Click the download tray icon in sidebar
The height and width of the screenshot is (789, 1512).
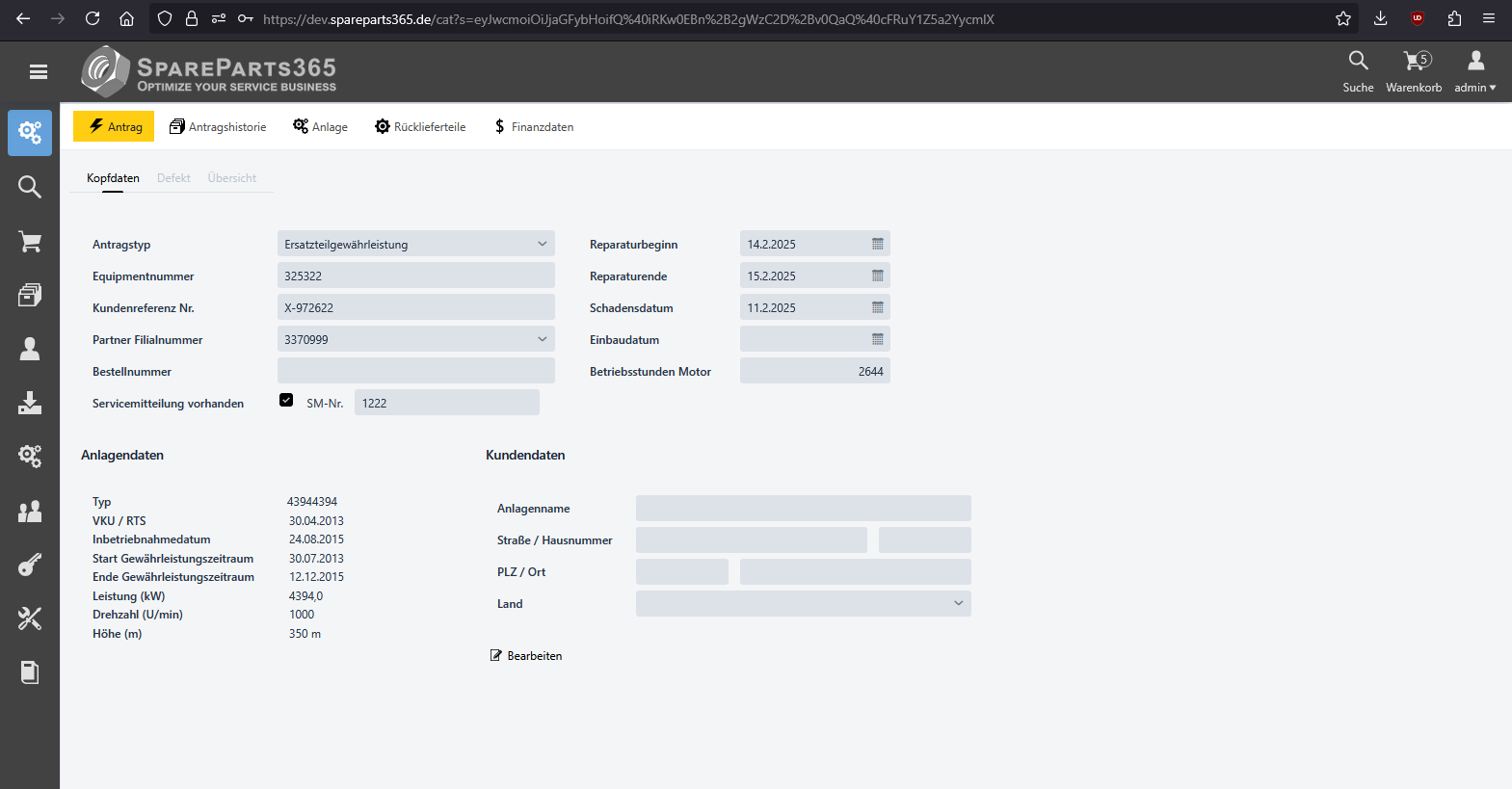pyautogui.click(x=30, y=403)
